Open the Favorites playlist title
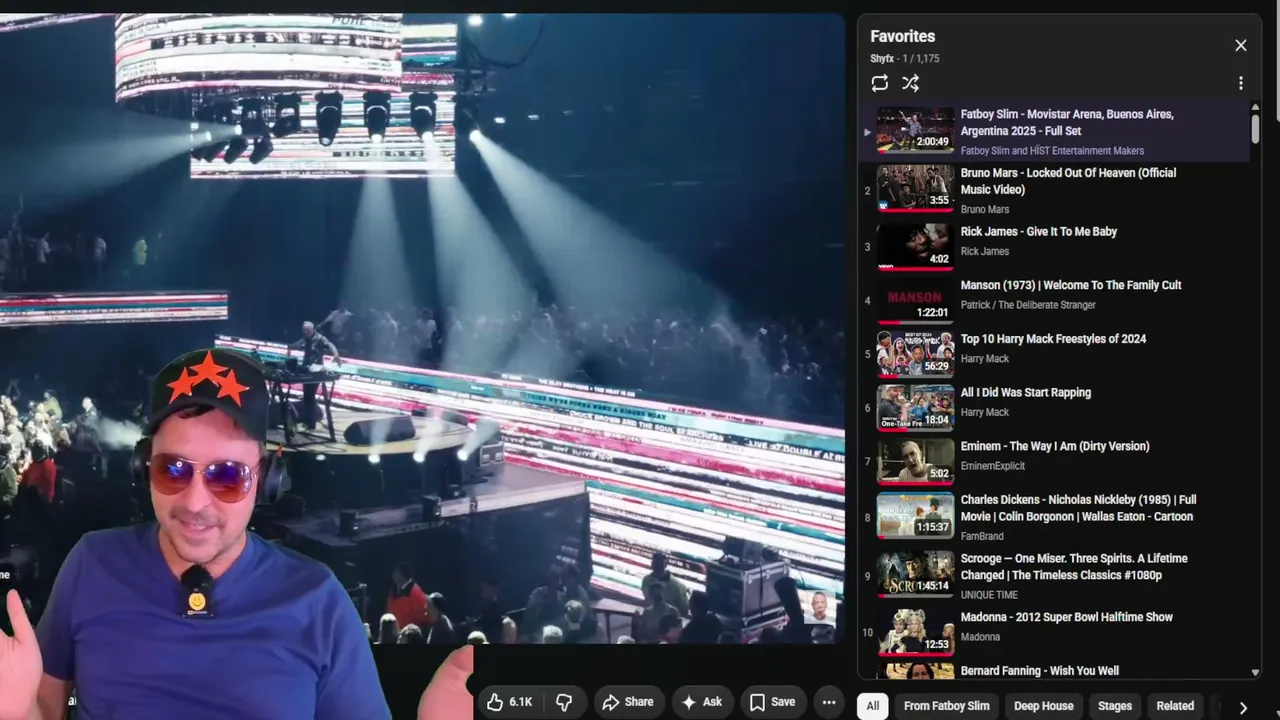 tap(902, 37)
